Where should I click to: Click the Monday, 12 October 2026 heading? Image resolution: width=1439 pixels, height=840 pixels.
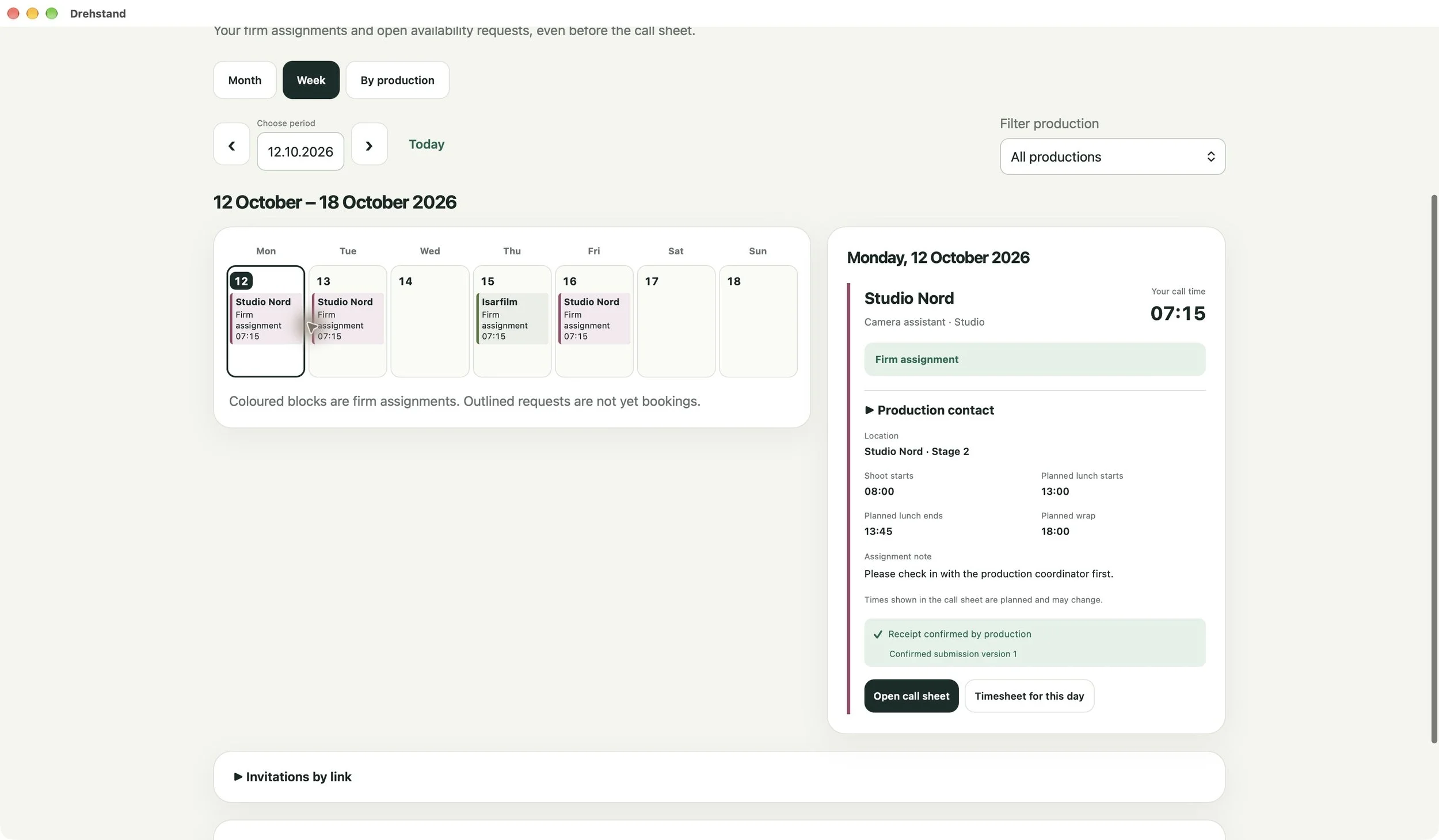(938, 258)
